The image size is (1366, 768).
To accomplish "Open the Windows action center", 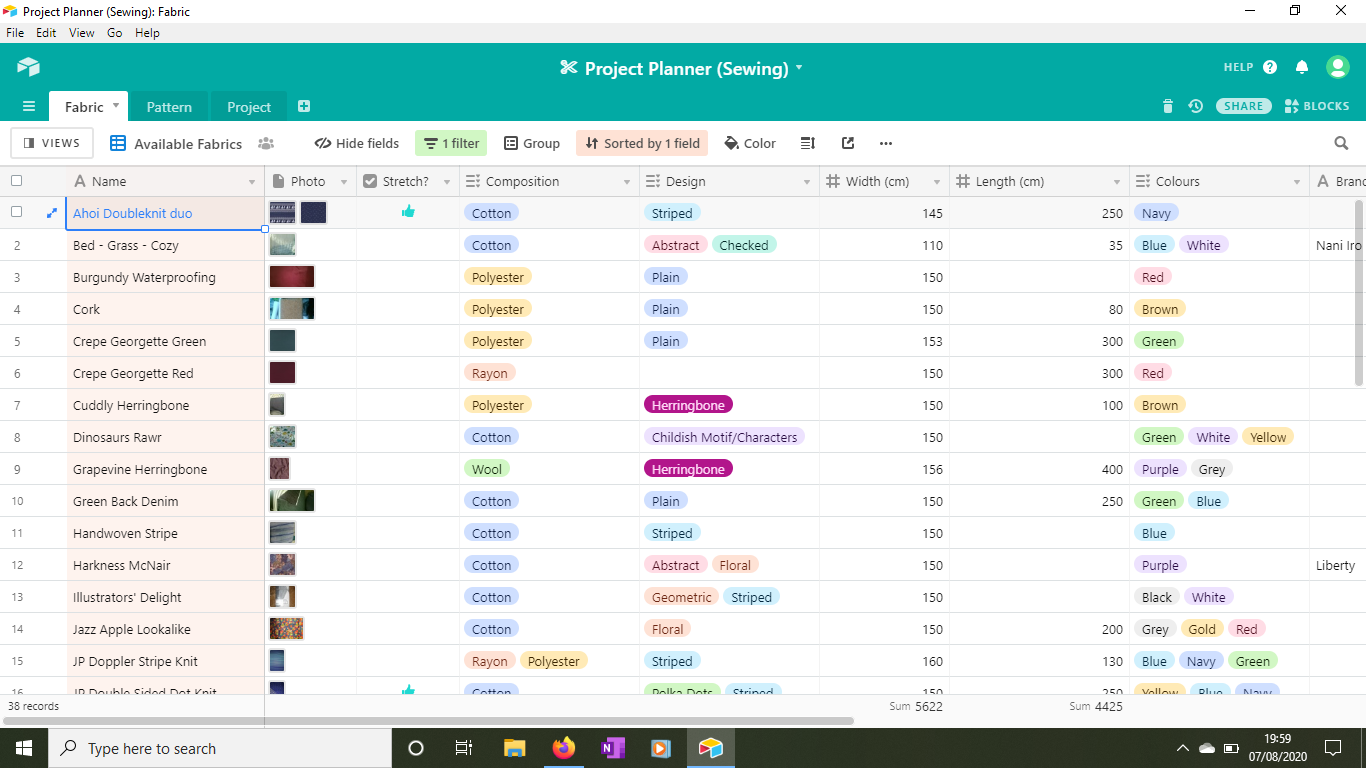I will (x=1333, y=748).
